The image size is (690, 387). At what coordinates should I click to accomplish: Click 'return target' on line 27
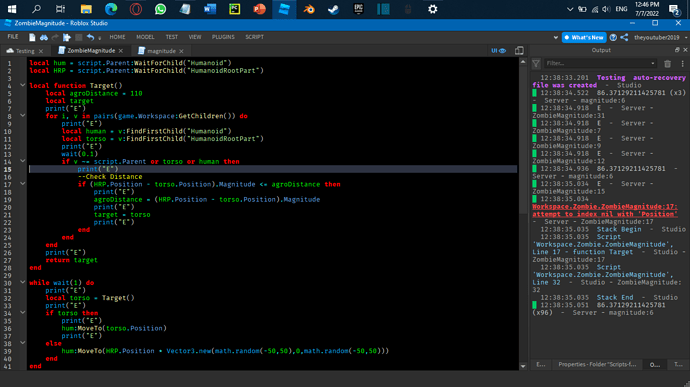pos(71,260)
